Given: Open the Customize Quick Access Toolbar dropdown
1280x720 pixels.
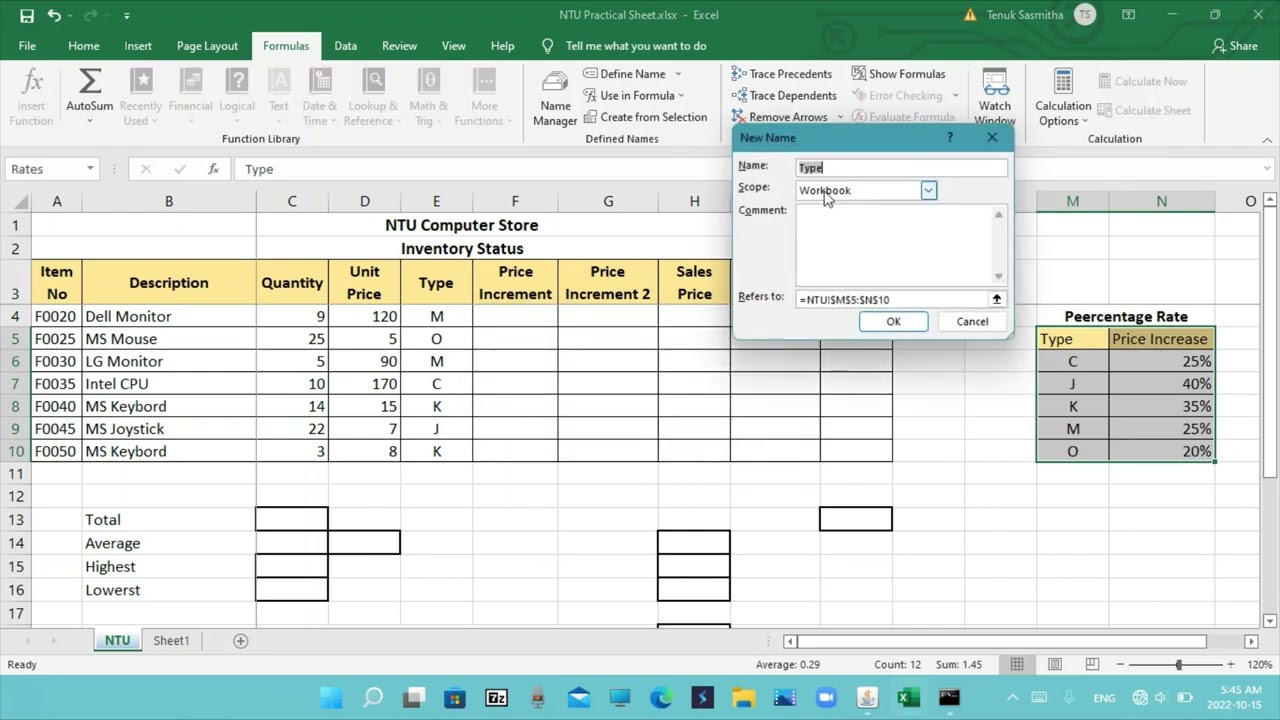Looking at the screenshot, I should click(x=126, y=15).
